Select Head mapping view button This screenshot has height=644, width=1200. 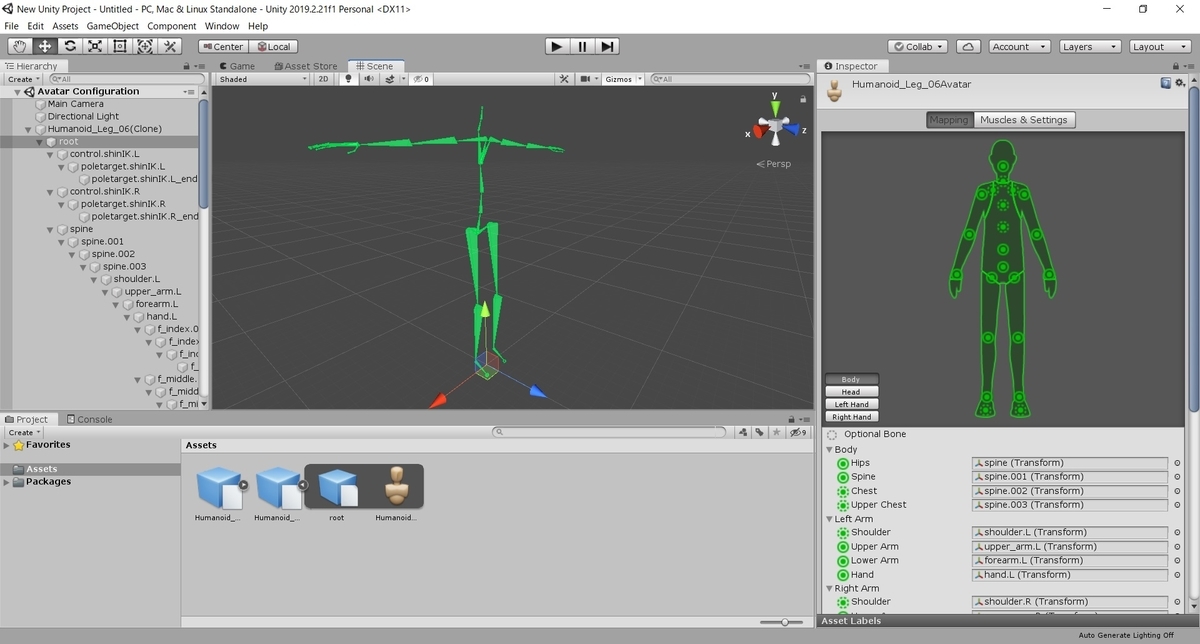851,392
